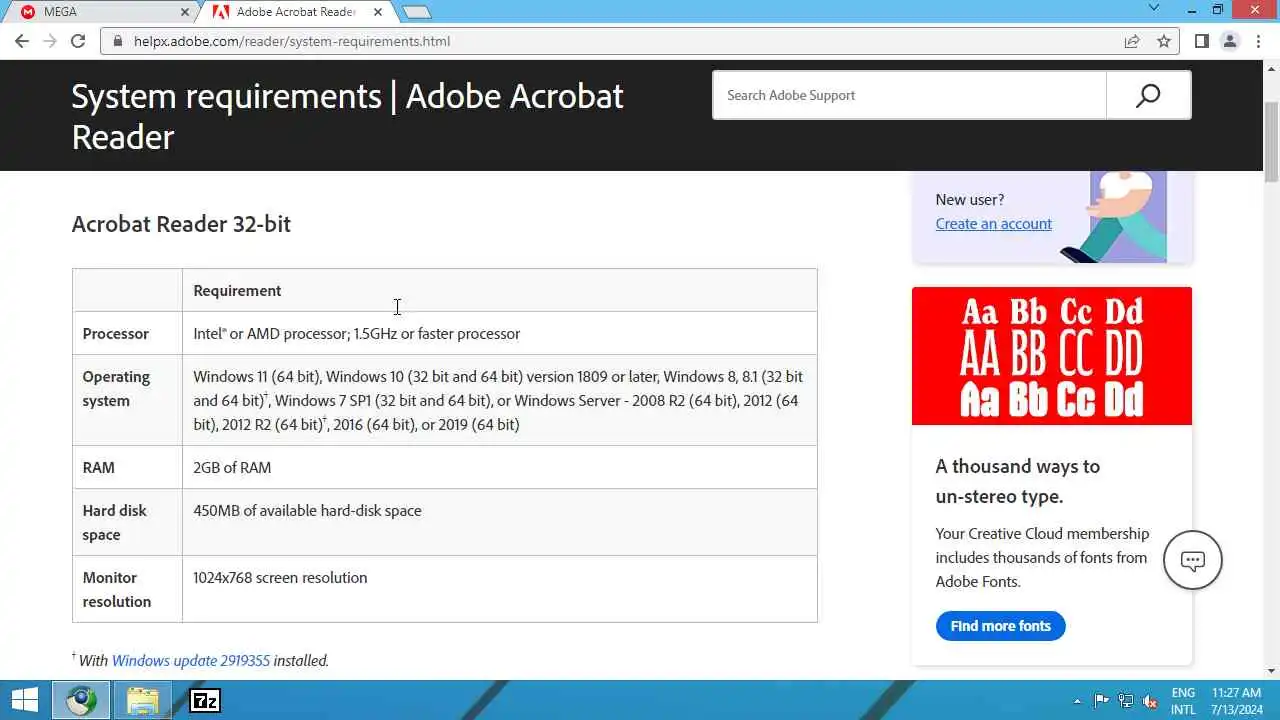Screen dimensions: 1280x720
Task: Click the Adobe search magnifier icon
Action: [x=1148, y=95]
